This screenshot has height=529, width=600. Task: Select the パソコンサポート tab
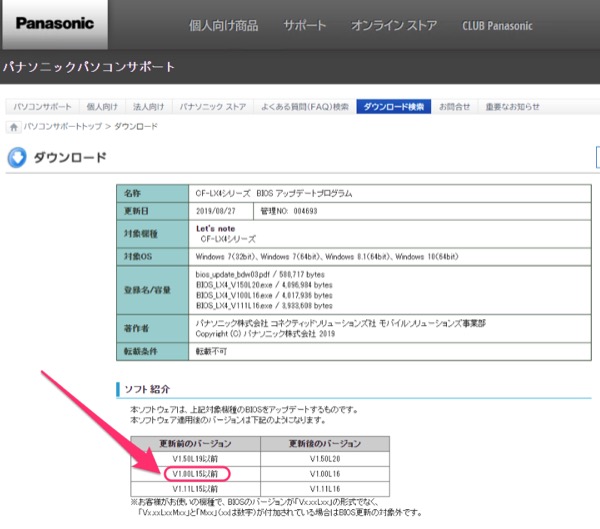[42, 107]
